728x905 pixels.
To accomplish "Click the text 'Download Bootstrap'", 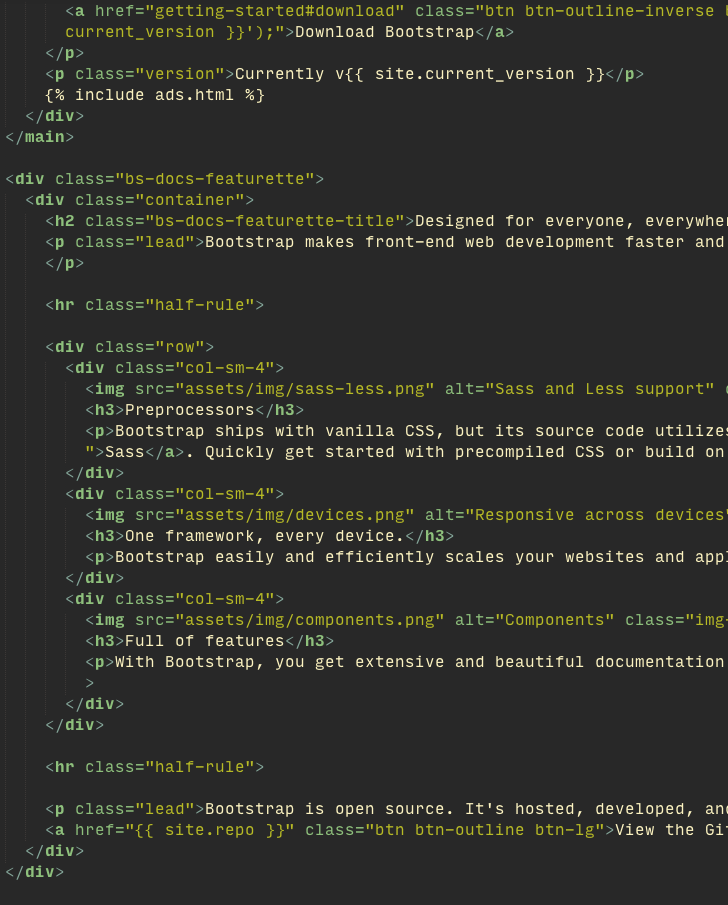I will pos(384,32).
